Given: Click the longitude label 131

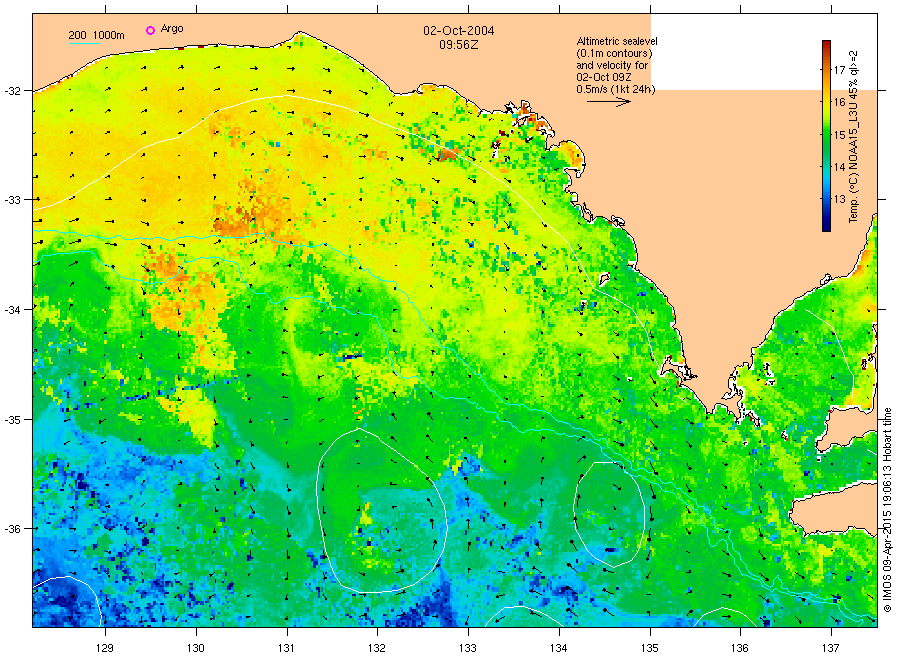Looking at the screenshot, I should click(286, 648).
